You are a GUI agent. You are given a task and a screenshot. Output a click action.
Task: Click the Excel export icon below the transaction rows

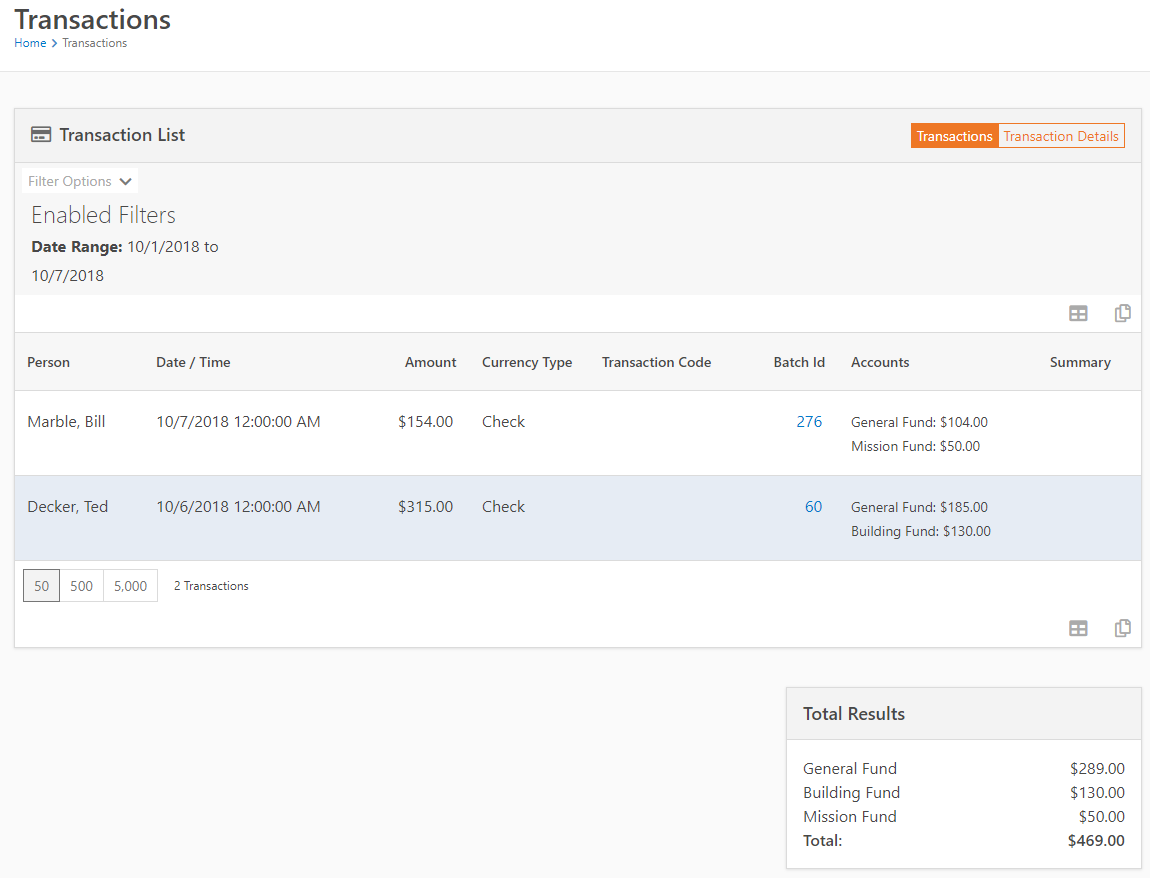pyautogui.click(x=1078, y=628)
